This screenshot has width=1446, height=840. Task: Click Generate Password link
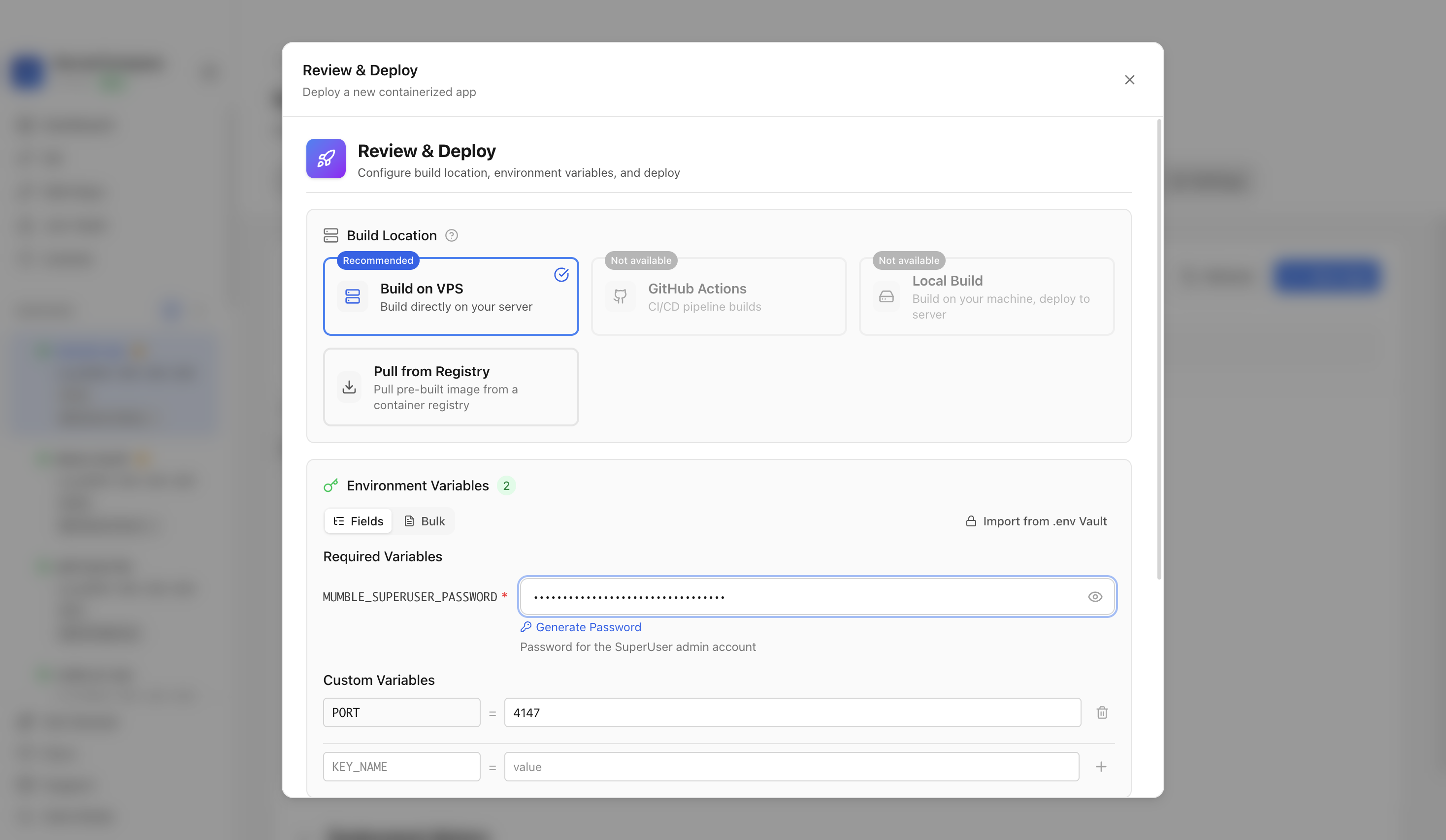pyautogui.click(x=581, y=627)
